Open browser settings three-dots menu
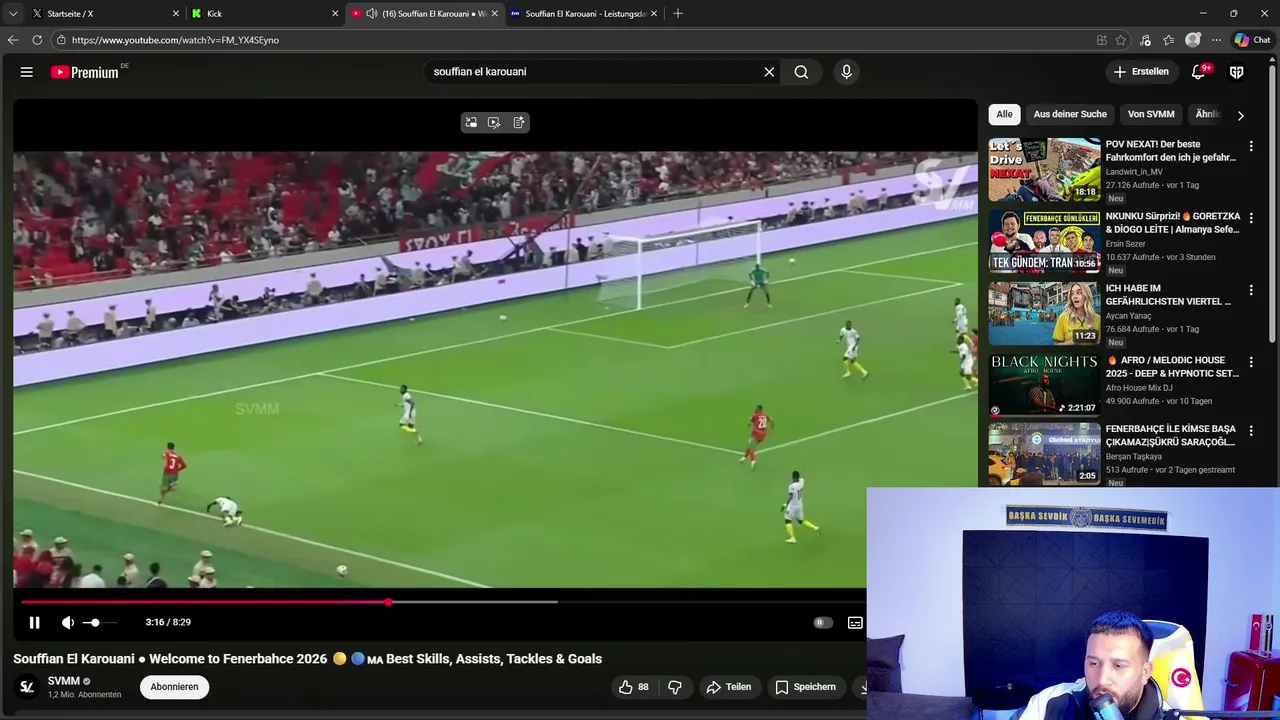1280x720 pixels. [x=1216, y=40]
